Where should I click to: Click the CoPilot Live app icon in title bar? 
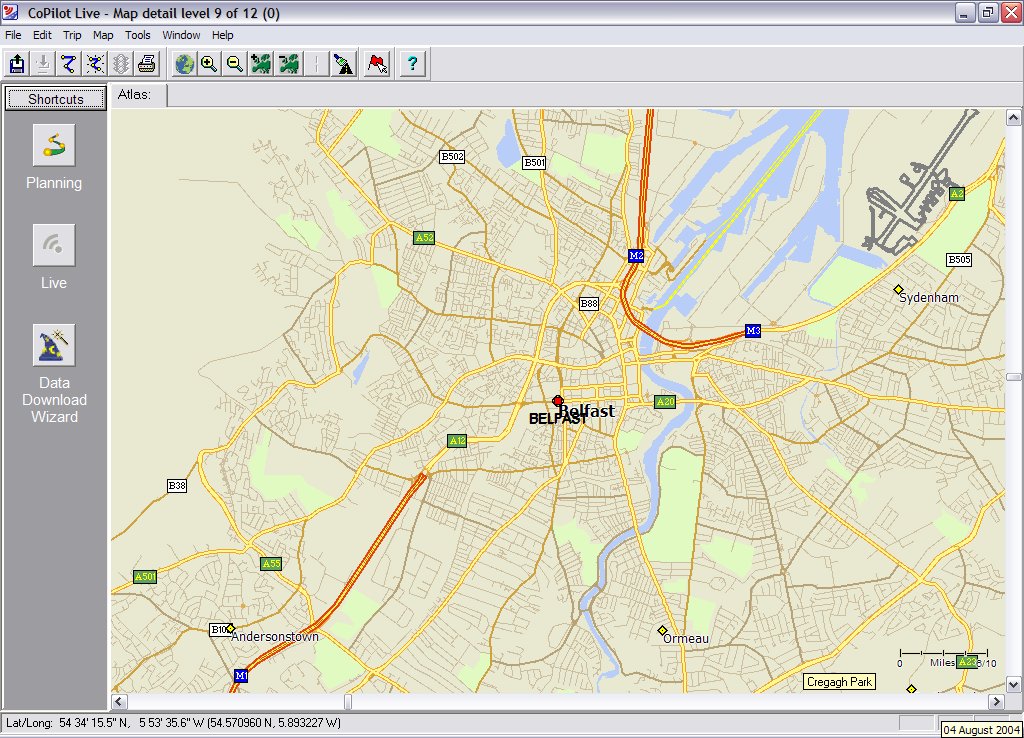[11, 12]
